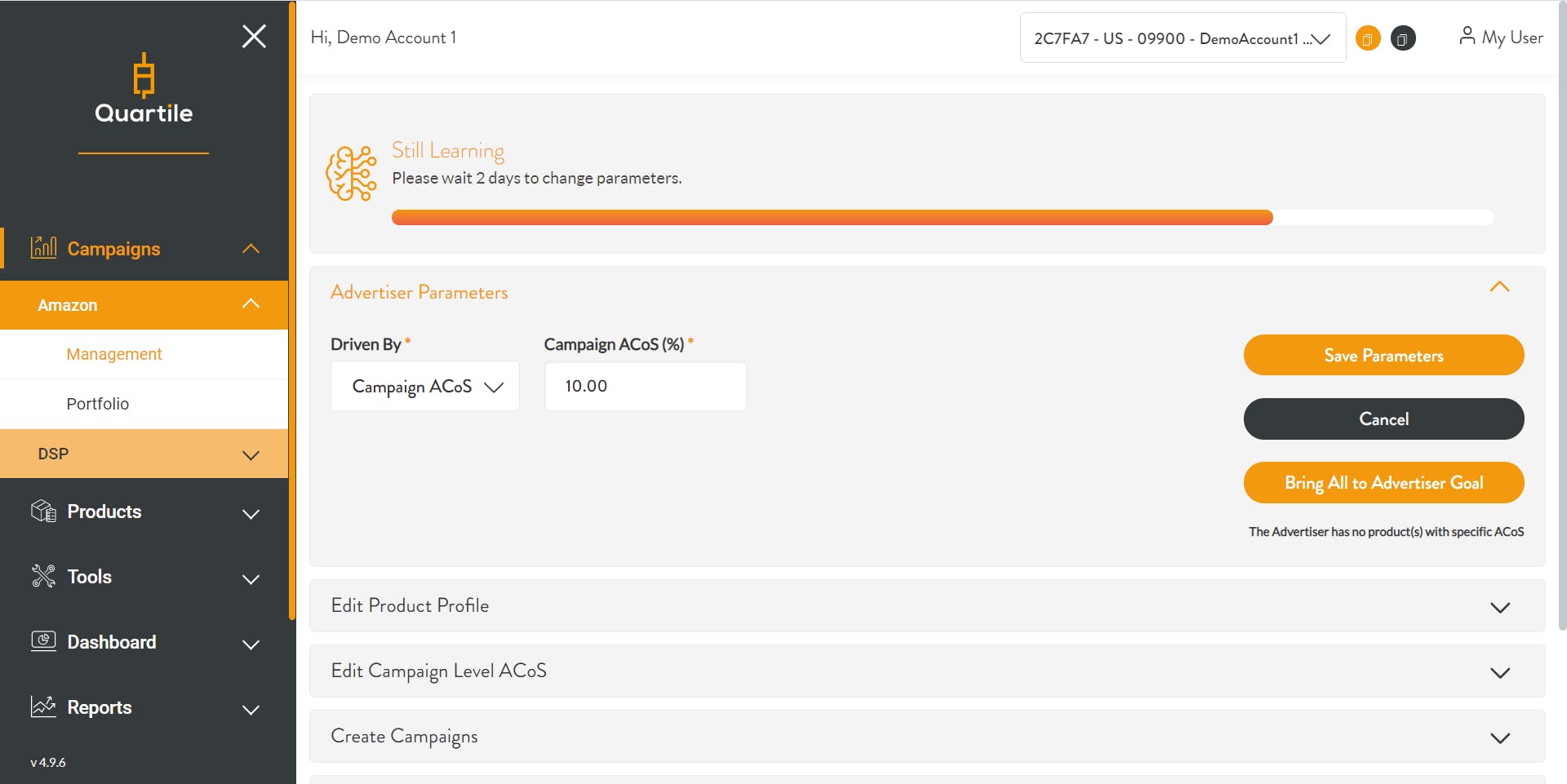Select the Products menu label
The image size is (1567, 784).
pos(104,512)
